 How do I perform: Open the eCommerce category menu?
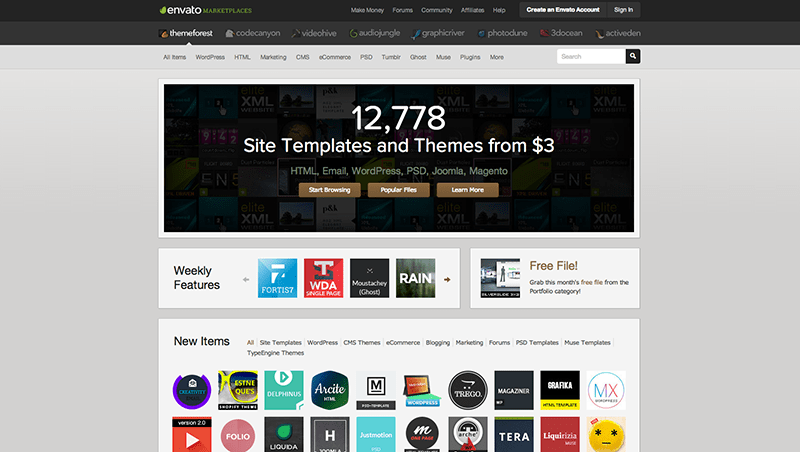click(335, 57)
